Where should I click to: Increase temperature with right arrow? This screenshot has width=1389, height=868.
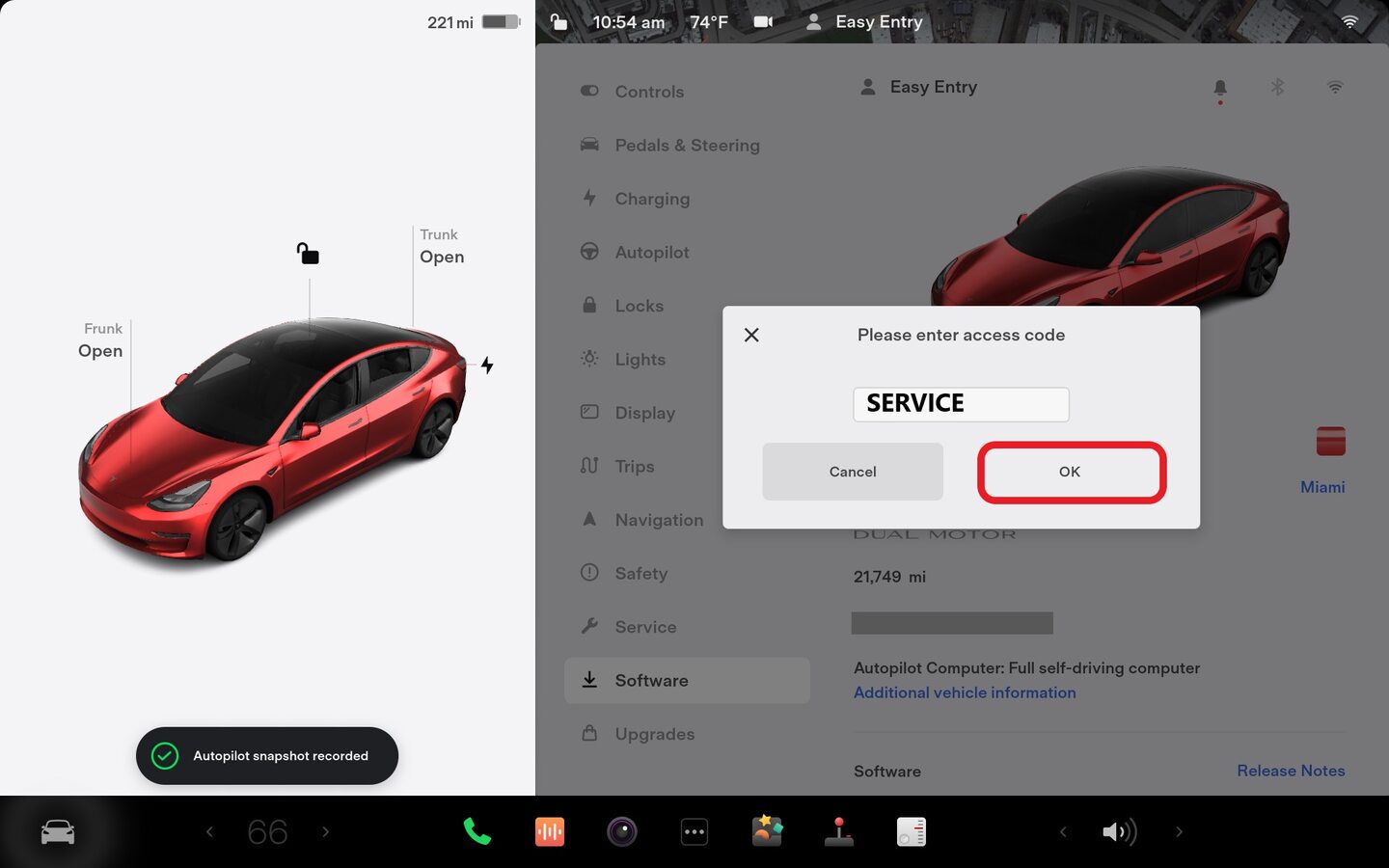[x=326, y=831]
